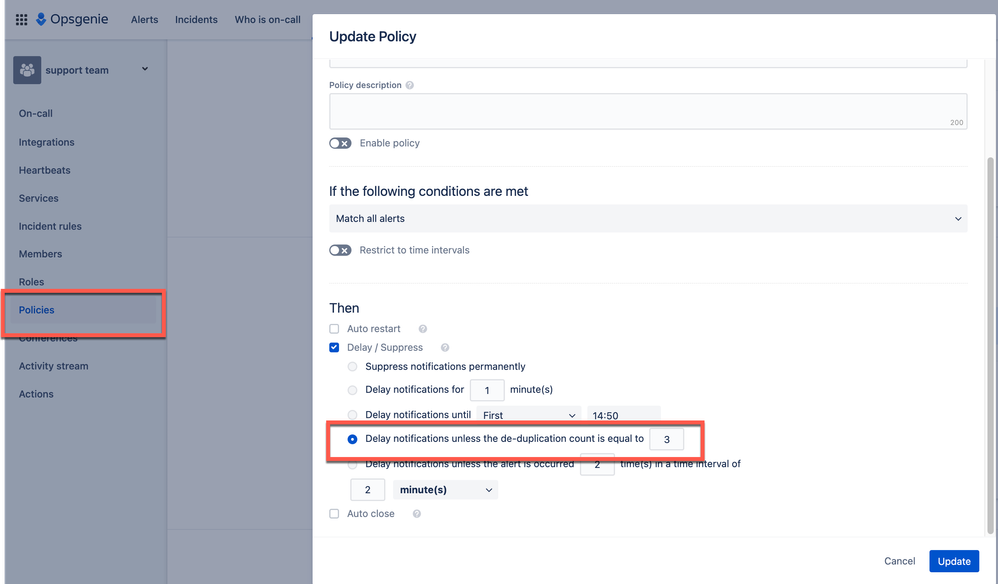Viewport: 998px width, 584px height.
Task: Go to On-call sidebar item
Action: tap(36, 113)
